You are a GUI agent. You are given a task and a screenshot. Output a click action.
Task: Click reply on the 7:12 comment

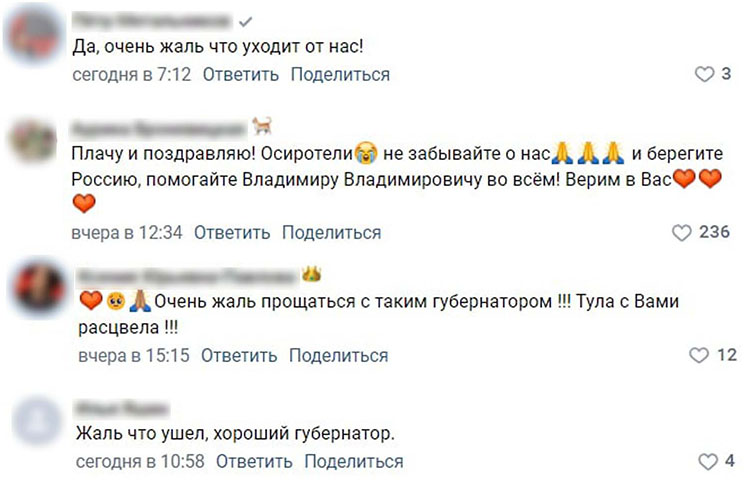241,74
